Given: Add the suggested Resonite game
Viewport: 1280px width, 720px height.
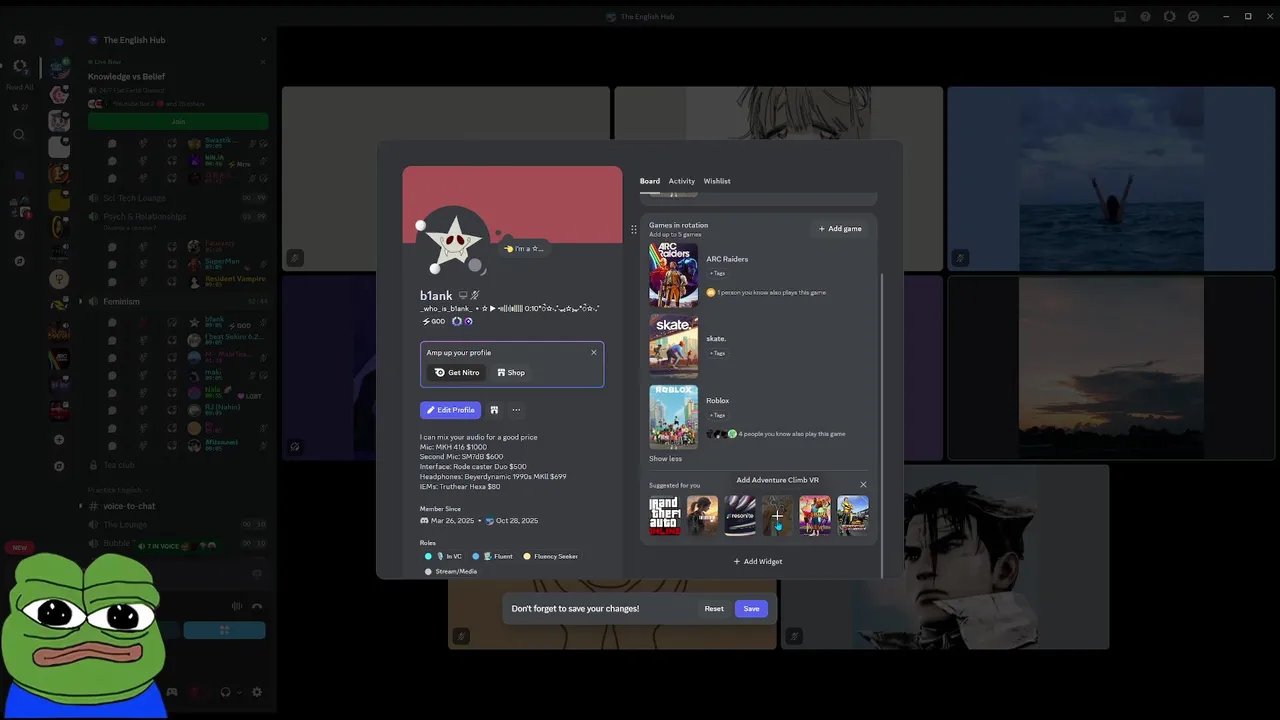Looking at the screenshot, I should click(740, 516).
